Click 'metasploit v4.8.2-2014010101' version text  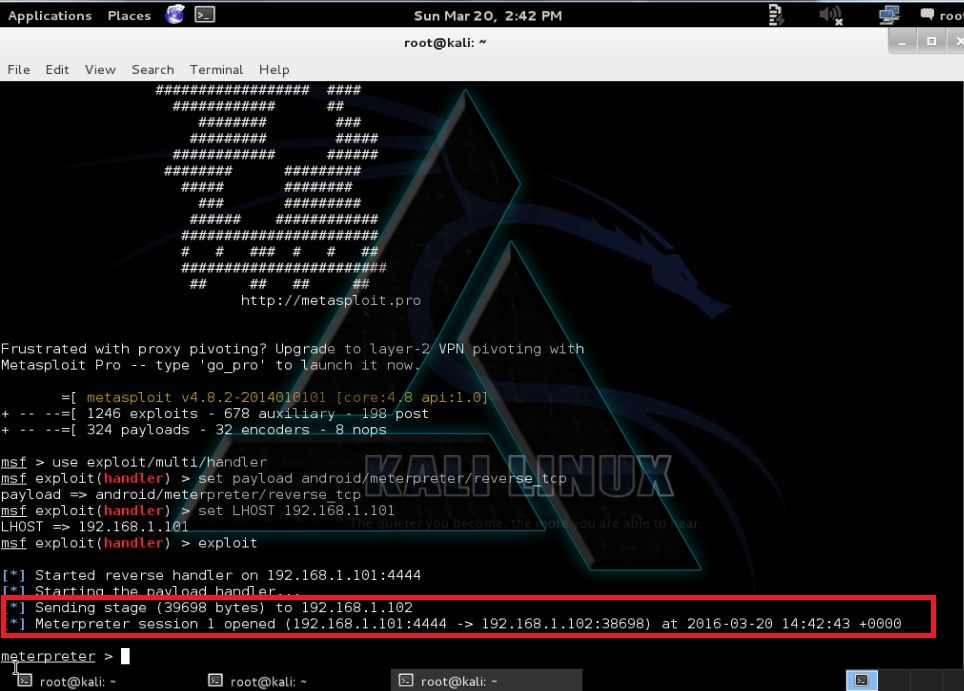point(206,397)
